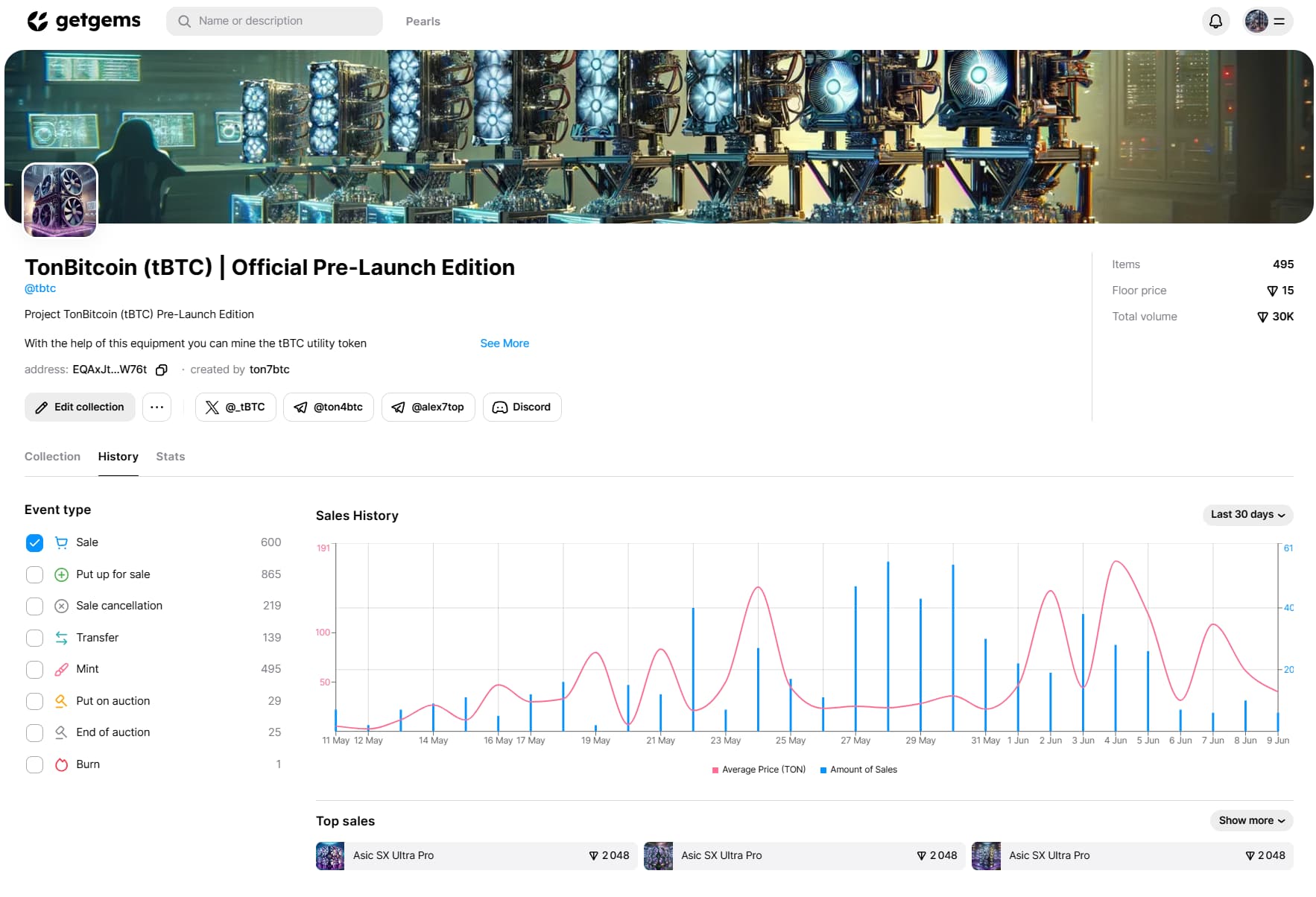Viewport: 1316px width, 897px height.
Task: Click the Total volume value 30K
Action: pos(1282,317)
